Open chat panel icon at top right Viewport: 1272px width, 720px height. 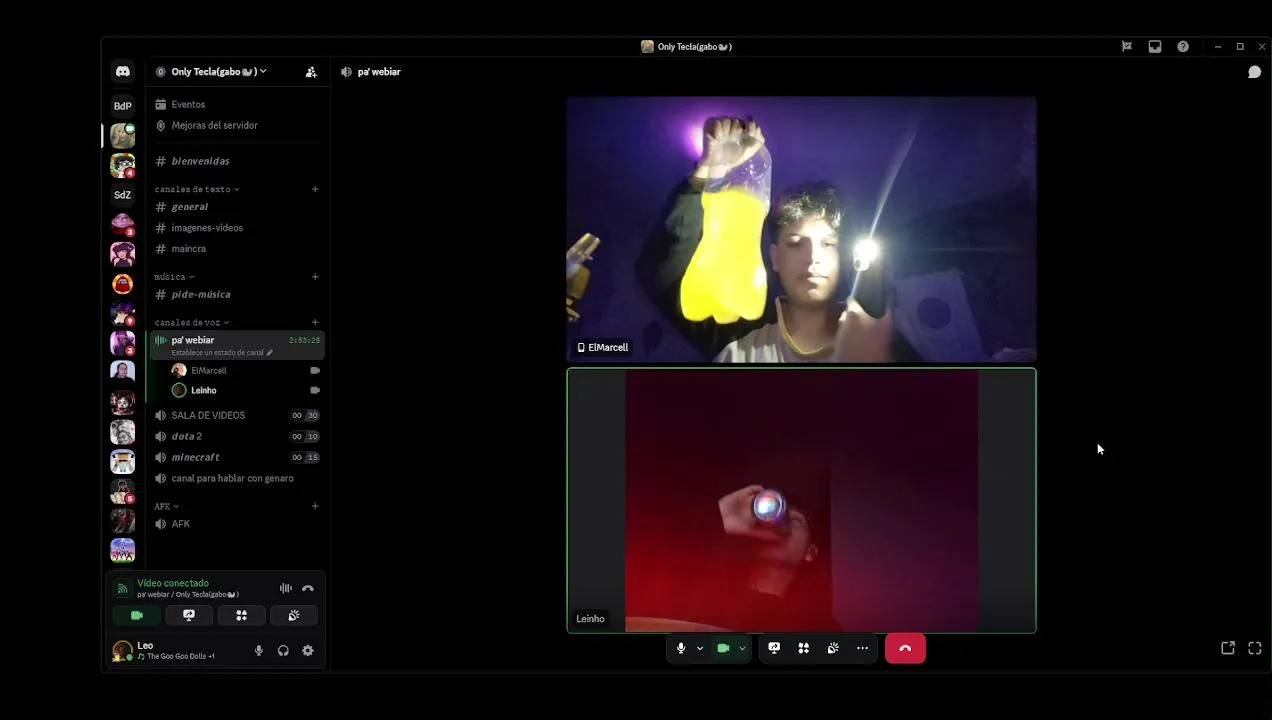[1254, 72]
